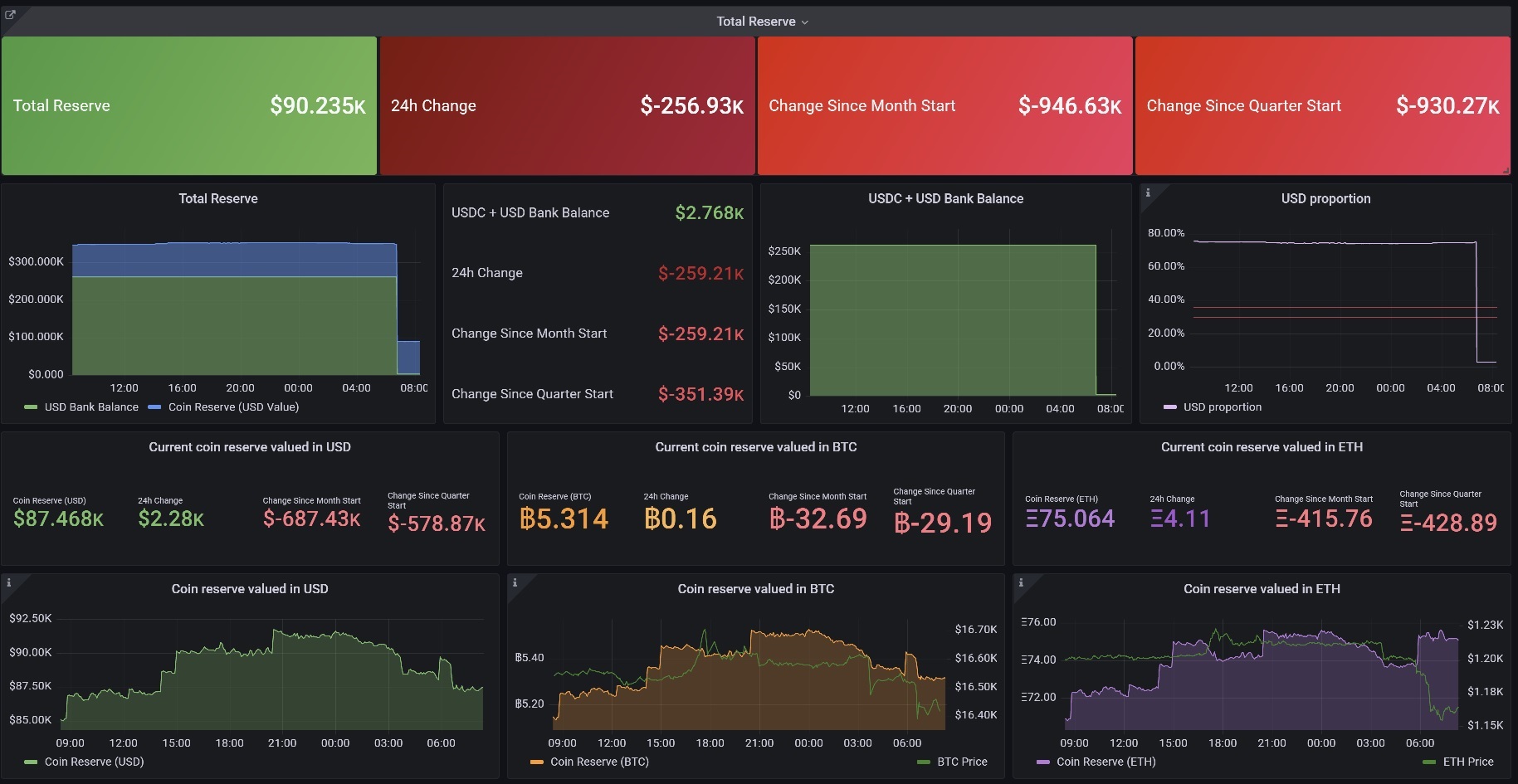Click the $87.468K Coin Reserve (USD) value

(58, 519)
